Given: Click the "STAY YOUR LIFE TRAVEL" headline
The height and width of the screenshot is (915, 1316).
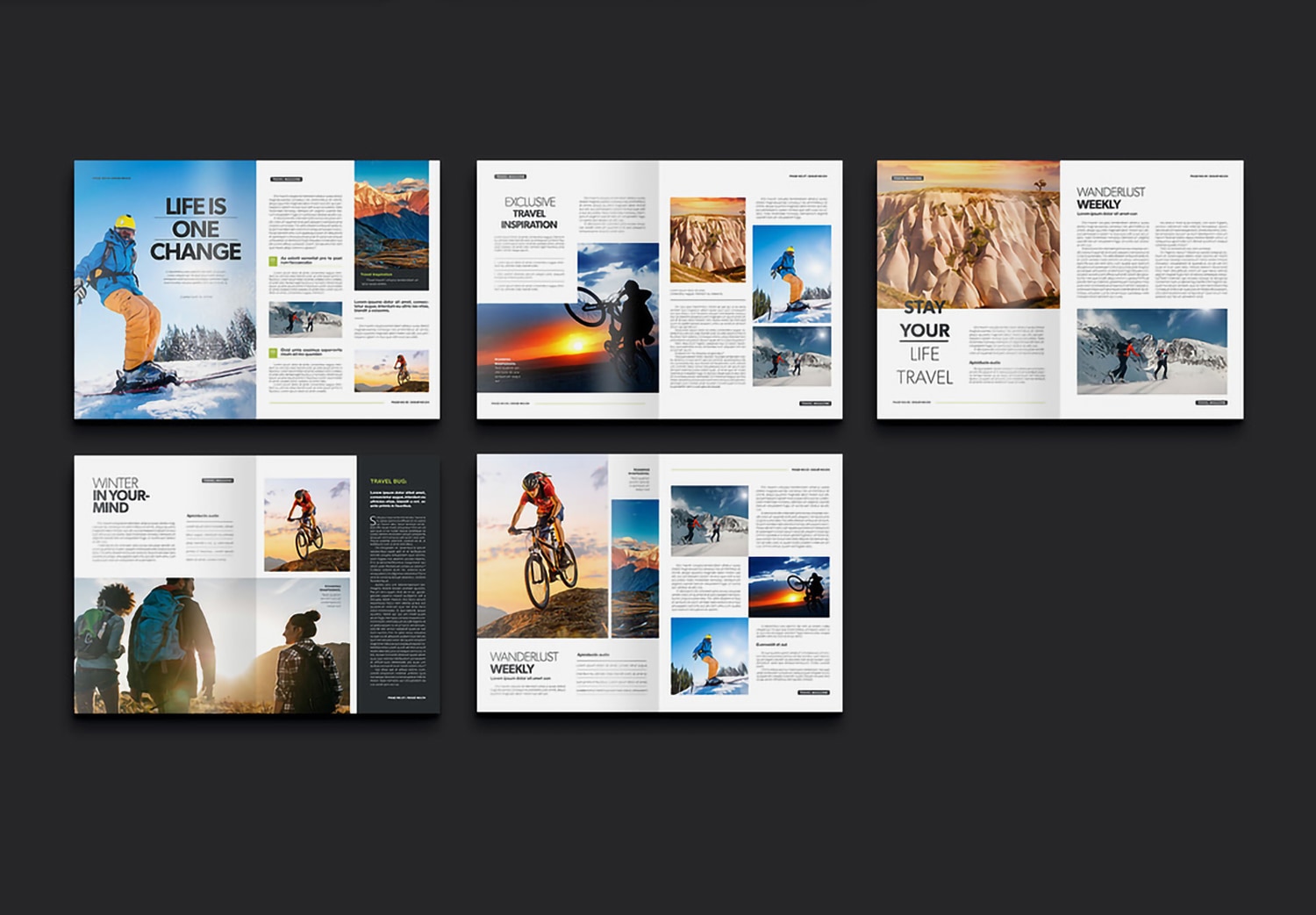Looking at the screenshot, I should click(x=926, y=342).
